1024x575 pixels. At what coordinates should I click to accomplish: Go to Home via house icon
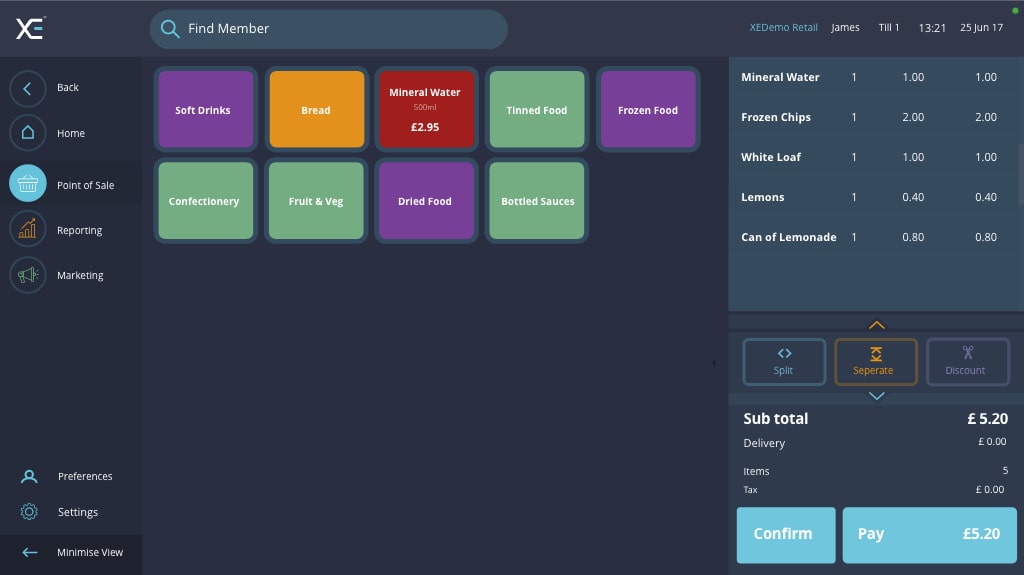(28, 133)
